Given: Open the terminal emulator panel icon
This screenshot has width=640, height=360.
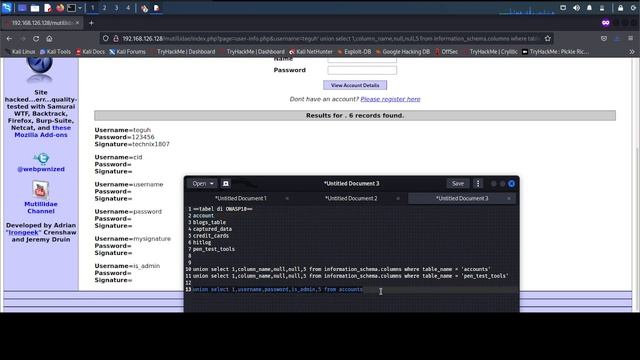Looking at the screenshot, I should [x=71, y=8].
